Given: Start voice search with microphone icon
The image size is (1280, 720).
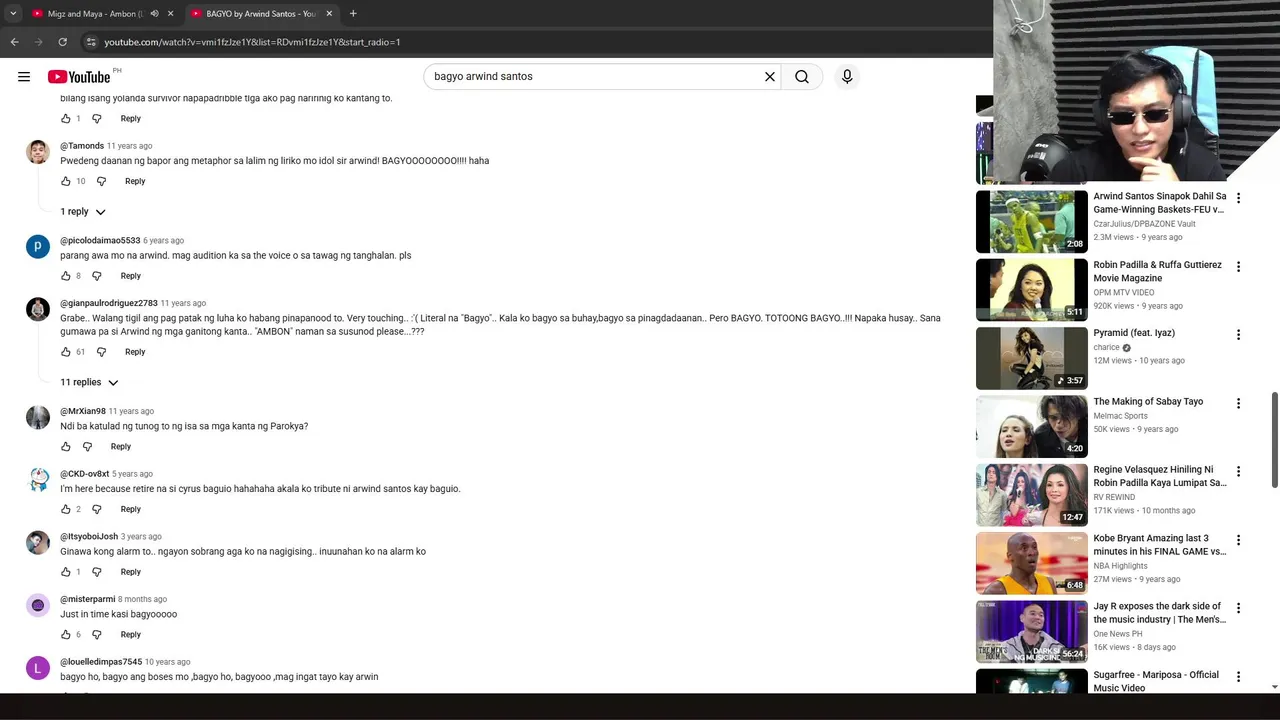Looking at the screenshot, I should (x=847, y=76).
